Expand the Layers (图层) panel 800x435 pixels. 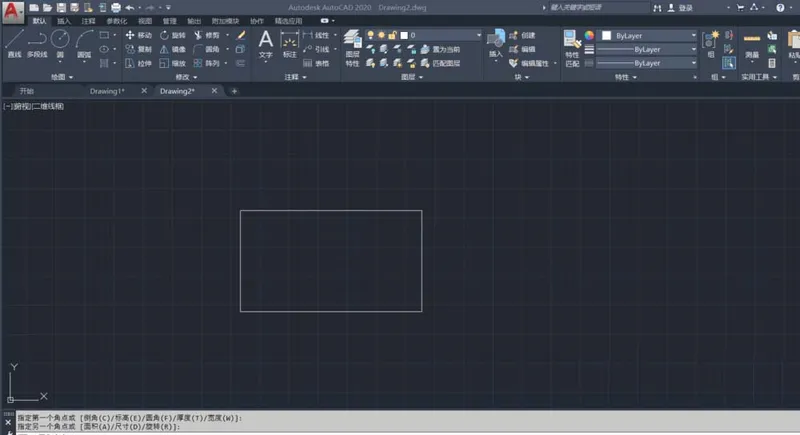412,77
